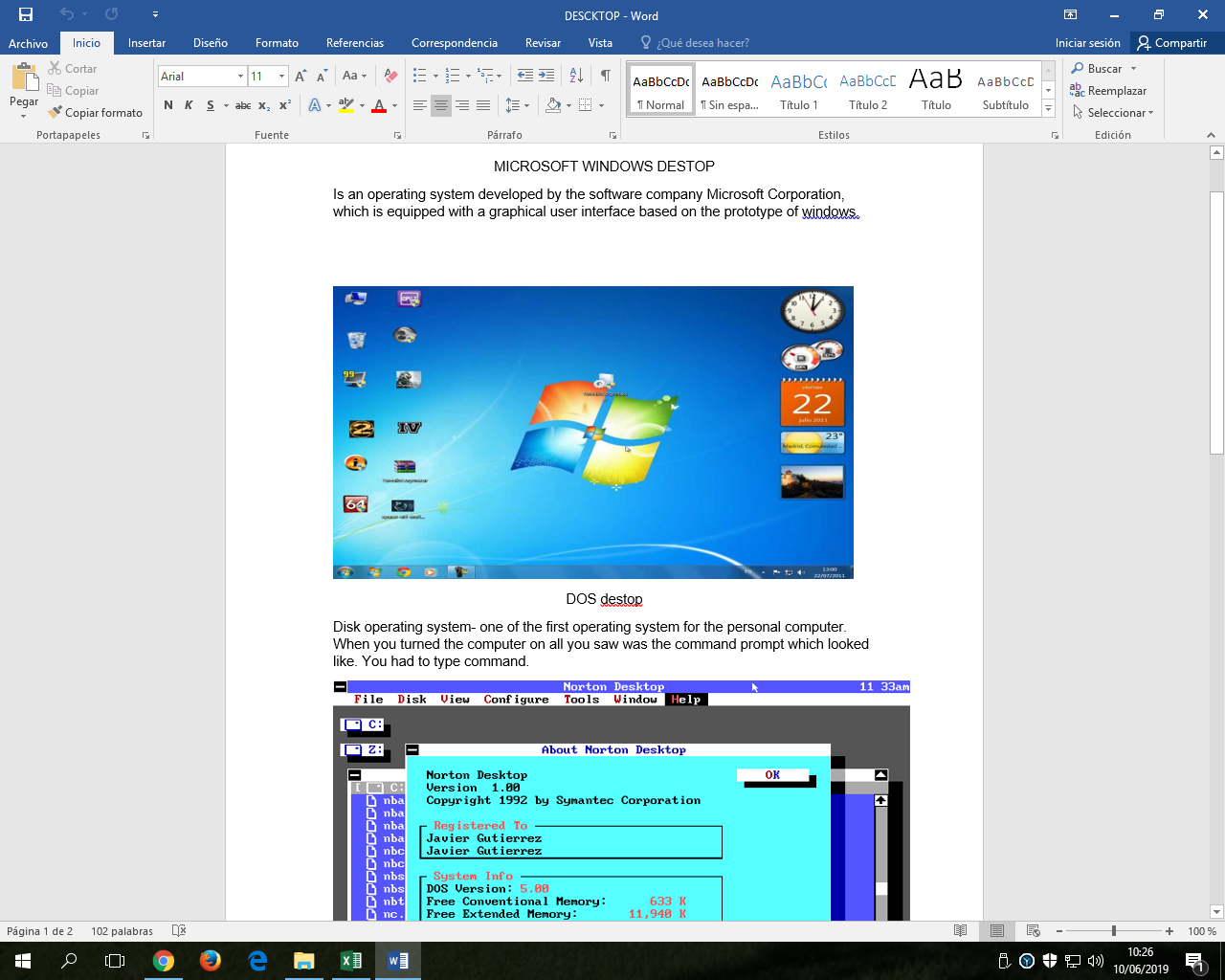Switch to the Insertar ribbon tab
Viewport: 1225px width, 980px height.
(146, 43)
